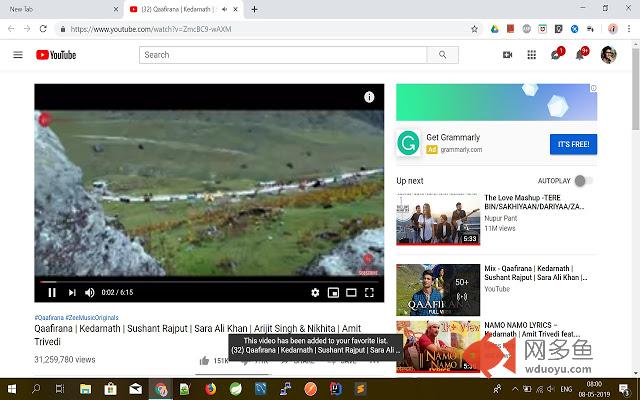Screen dimensions: 640x400
Task: Toggle the Autoplay switch
Action: (x=583, y=180)
